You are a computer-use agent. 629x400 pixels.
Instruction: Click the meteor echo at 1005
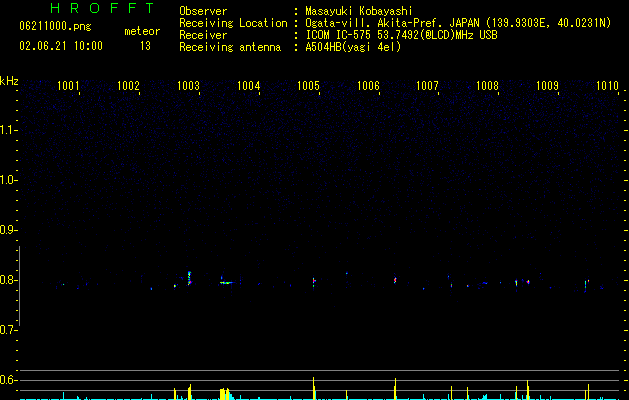click(314, 281)
